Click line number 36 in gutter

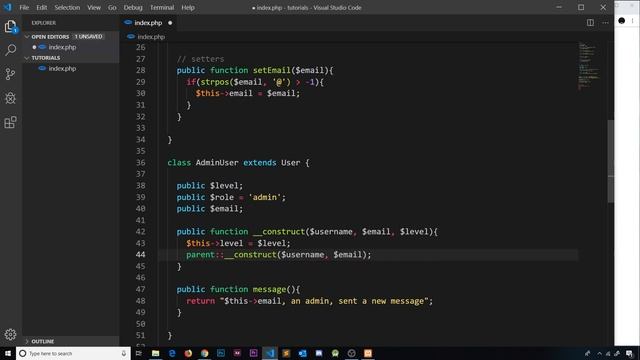coord(140,162)
